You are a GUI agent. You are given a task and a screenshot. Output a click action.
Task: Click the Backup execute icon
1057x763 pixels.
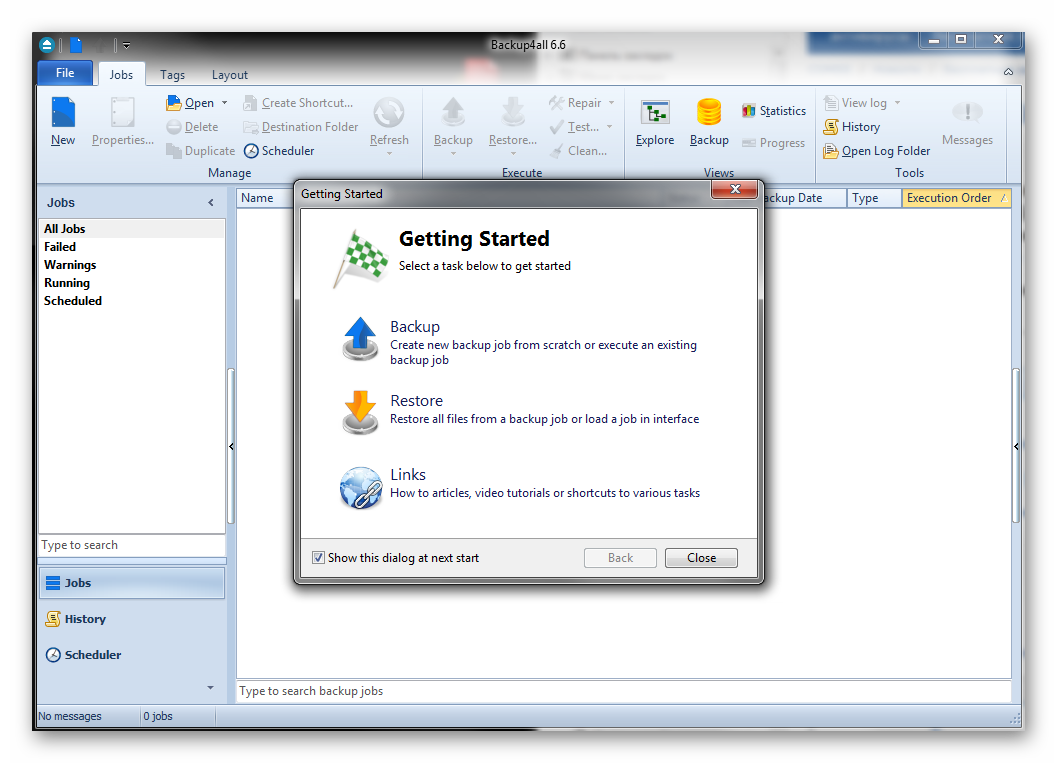[453, 113]
